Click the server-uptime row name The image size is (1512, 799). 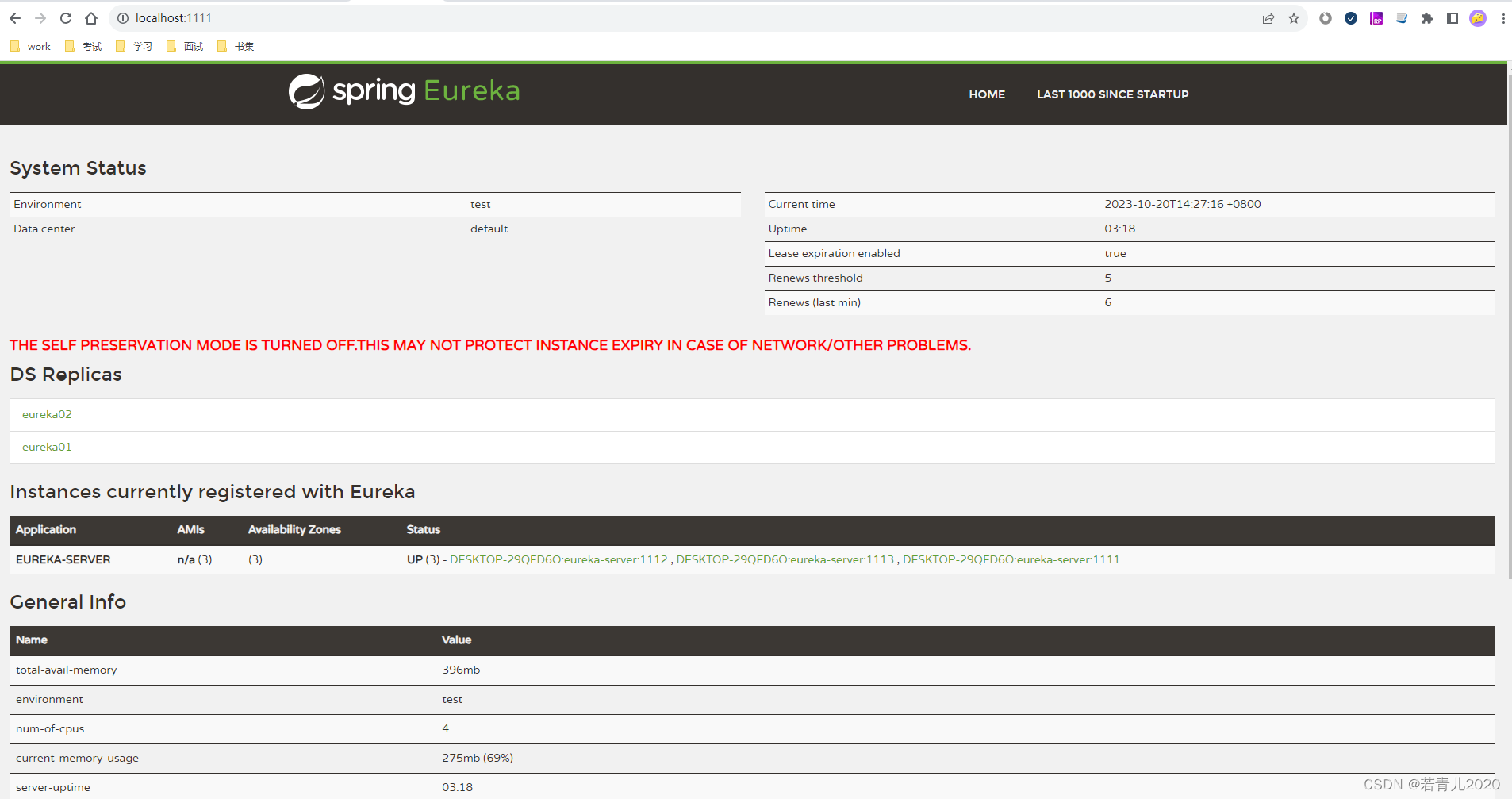53,787
